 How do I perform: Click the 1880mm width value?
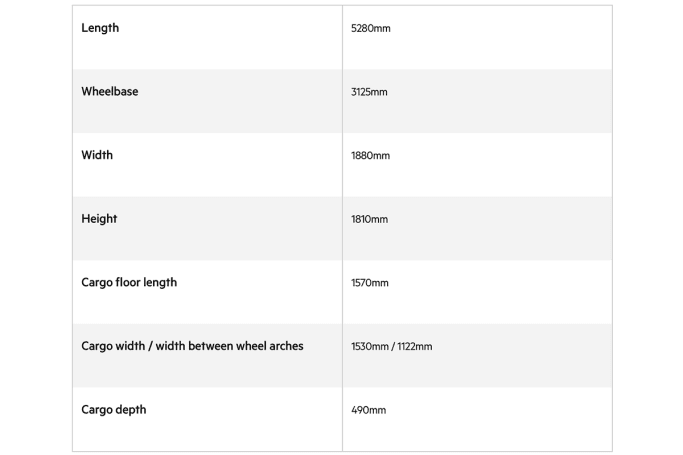(x=370, y=155)
